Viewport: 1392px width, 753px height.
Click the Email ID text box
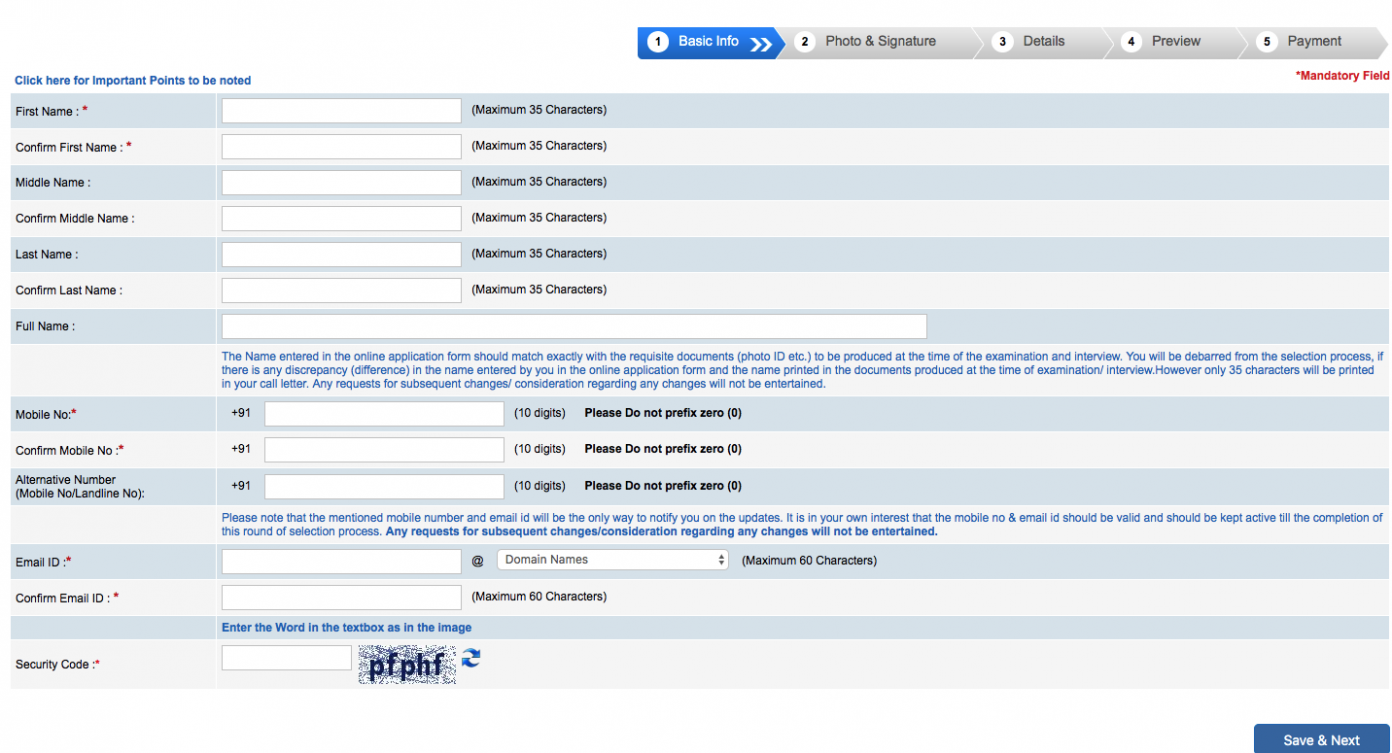click(341, 562)
